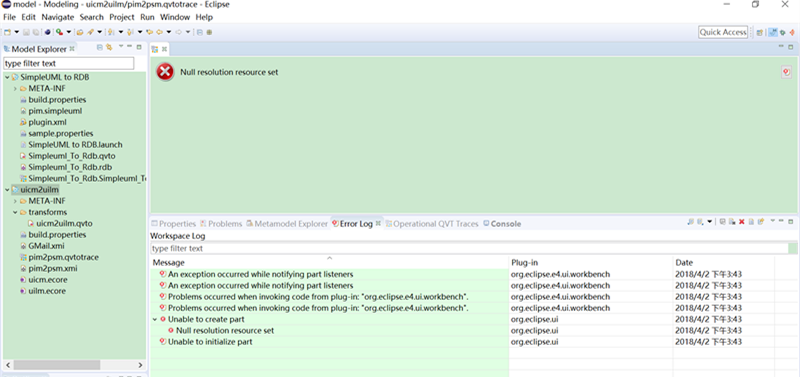The width and height of the screenshot is (800, 377).
Task: Switch to the green Plug-in Development perspective icon
Action: point(783,32)
